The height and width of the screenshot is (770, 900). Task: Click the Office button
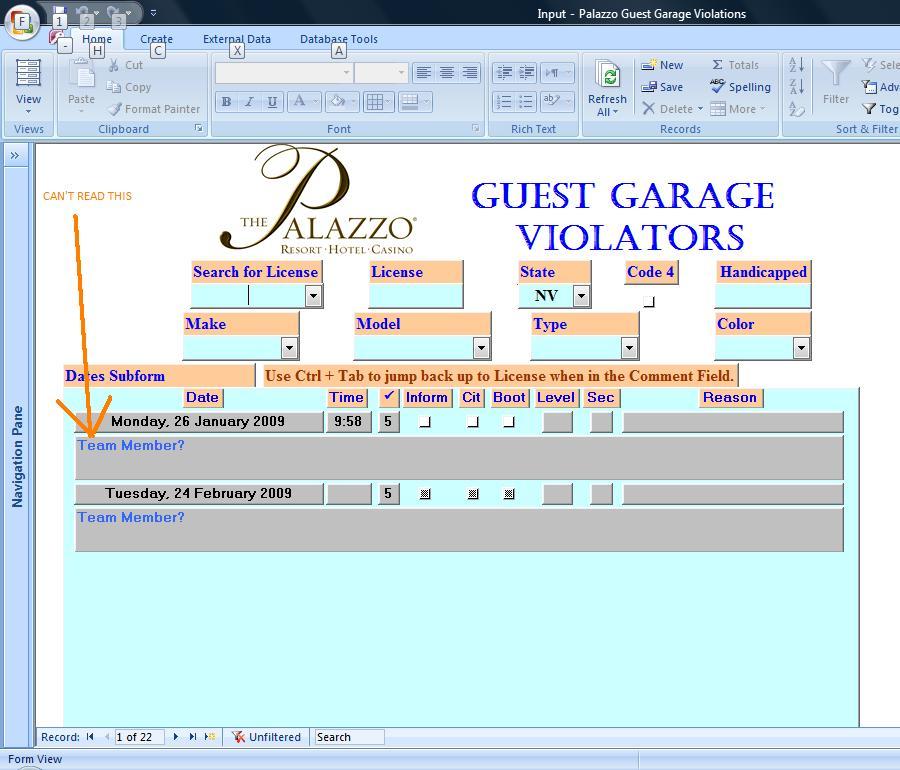[22, 23]
